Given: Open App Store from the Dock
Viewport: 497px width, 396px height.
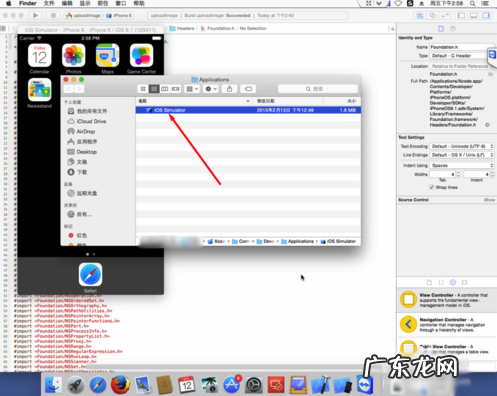Looking at the screenshot, I should coord(231,385).
